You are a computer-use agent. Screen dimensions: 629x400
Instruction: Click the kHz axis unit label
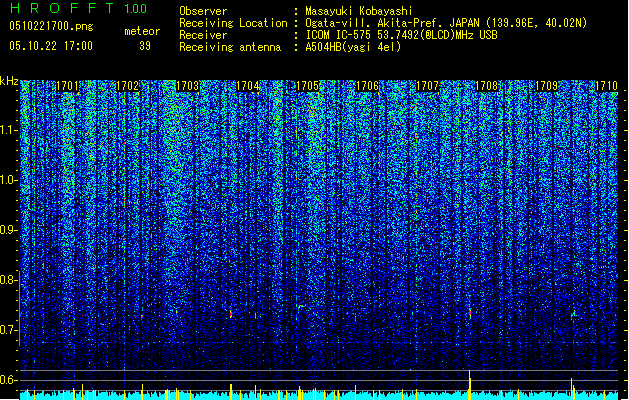(x=9, y=81)
